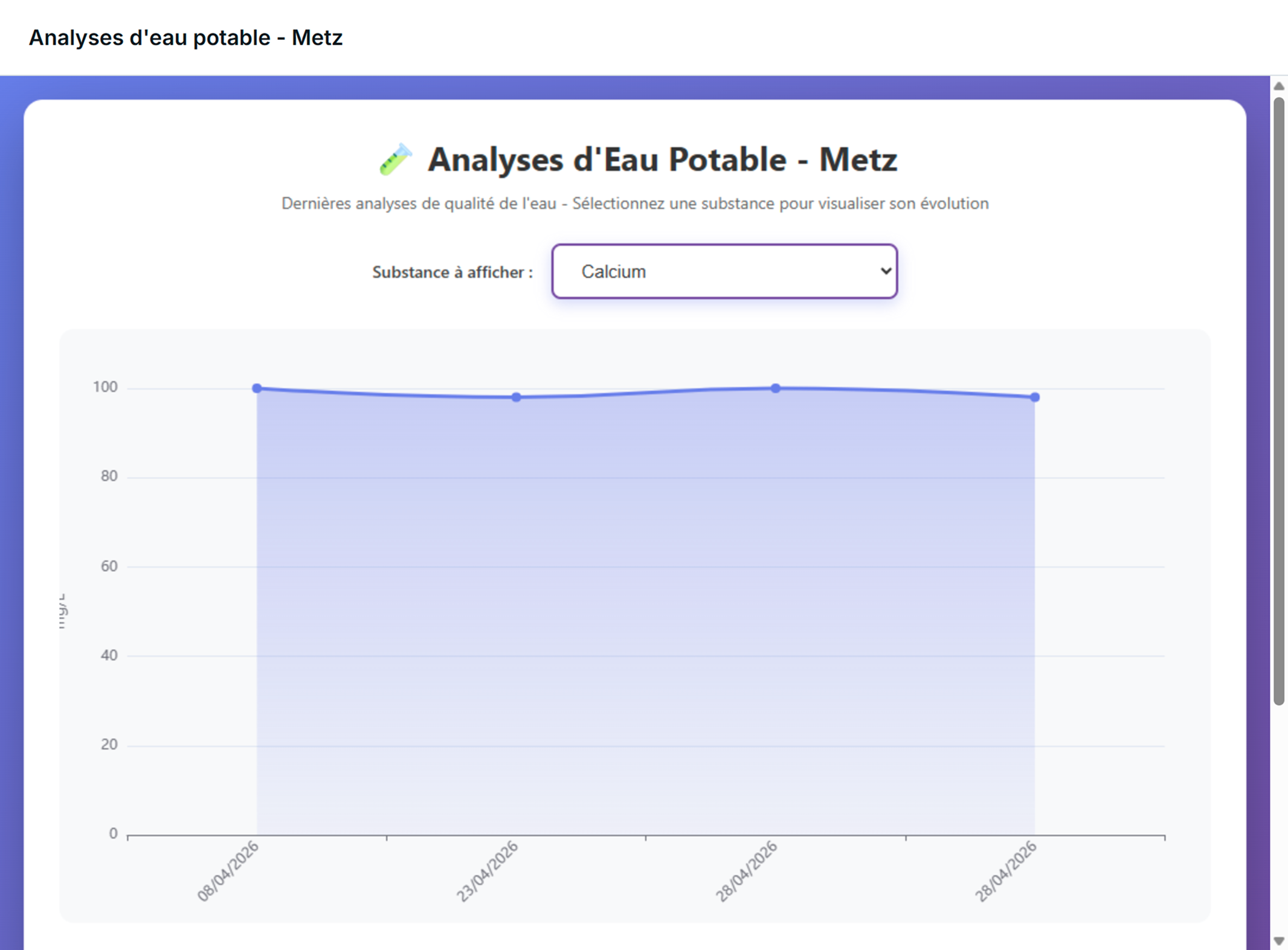This screenshot has height=950, width=1288.
Task: Click the label "Substance à afficher :"
Action: coord(452,272)
